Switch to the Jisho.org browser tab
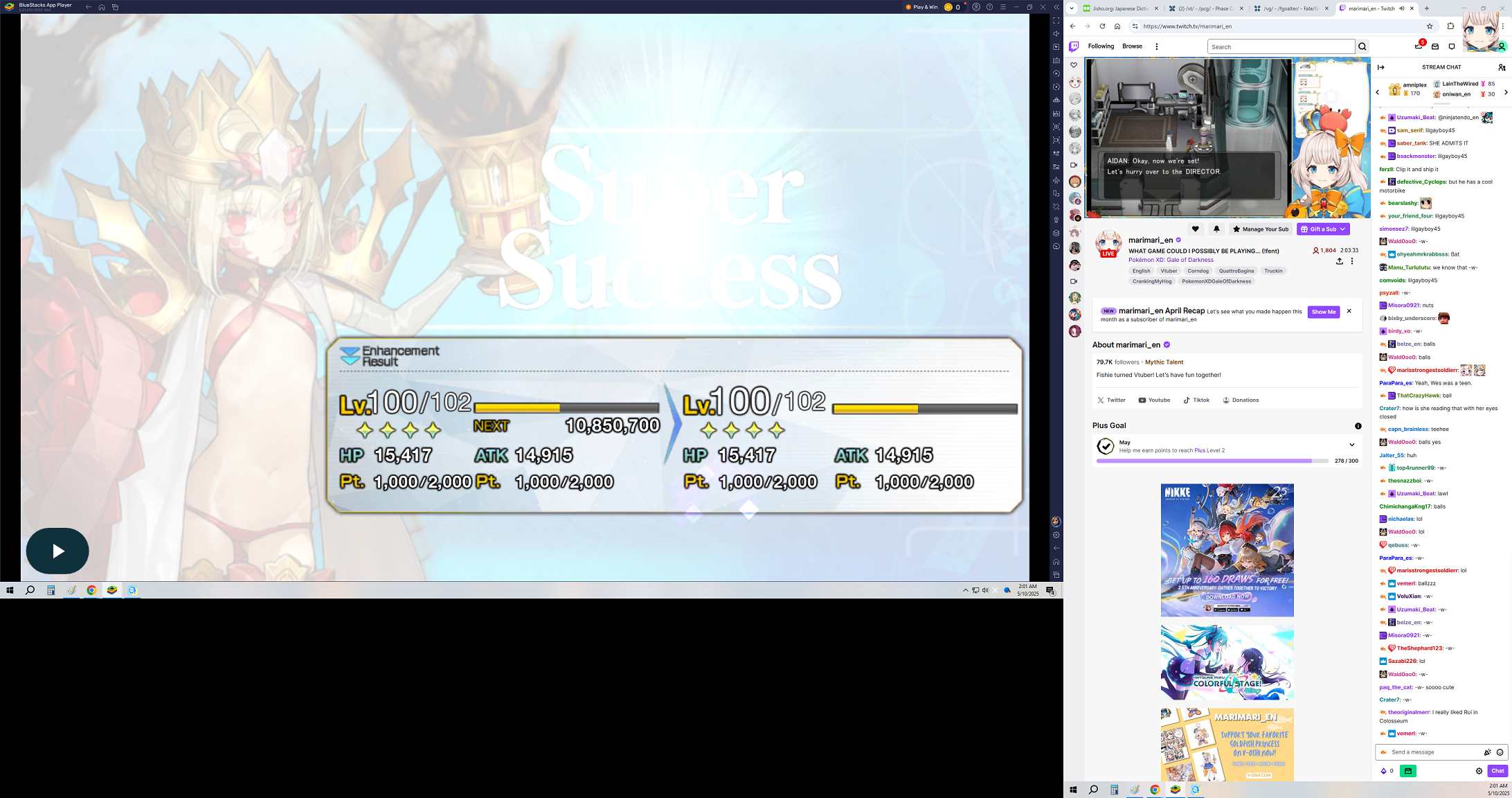1512x798 pixels. (1121, 8)
